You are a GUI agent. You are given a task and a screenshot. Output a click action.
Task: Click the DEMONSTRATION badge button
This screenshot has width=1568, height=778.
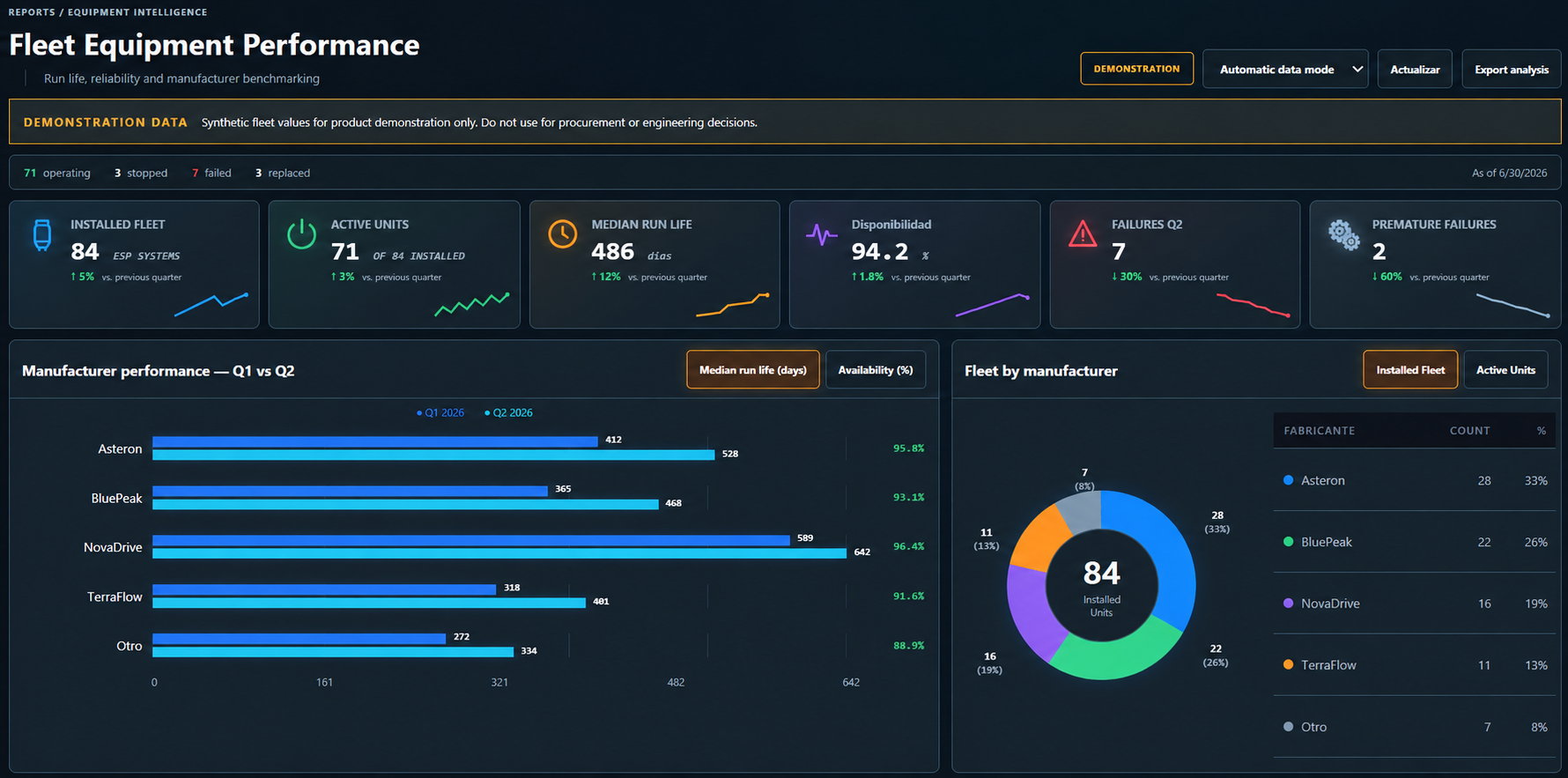coord(1136,69)
